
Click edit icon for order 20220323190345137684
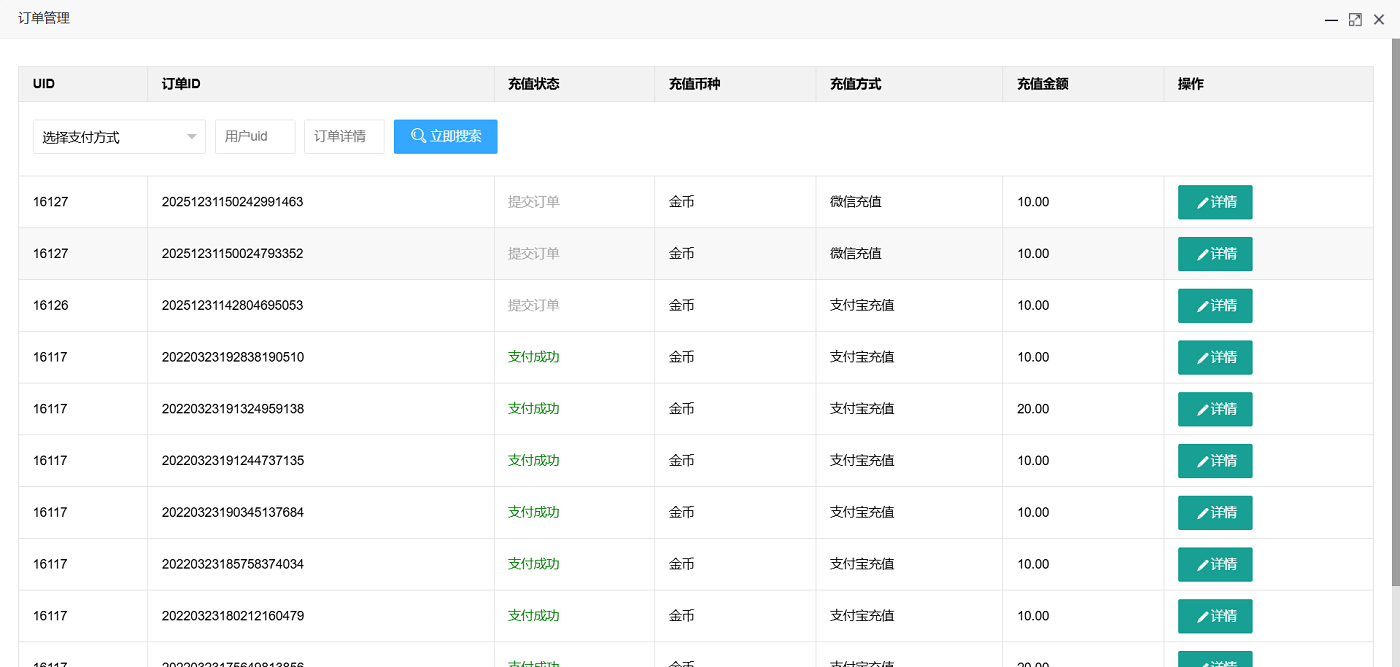1203,514
